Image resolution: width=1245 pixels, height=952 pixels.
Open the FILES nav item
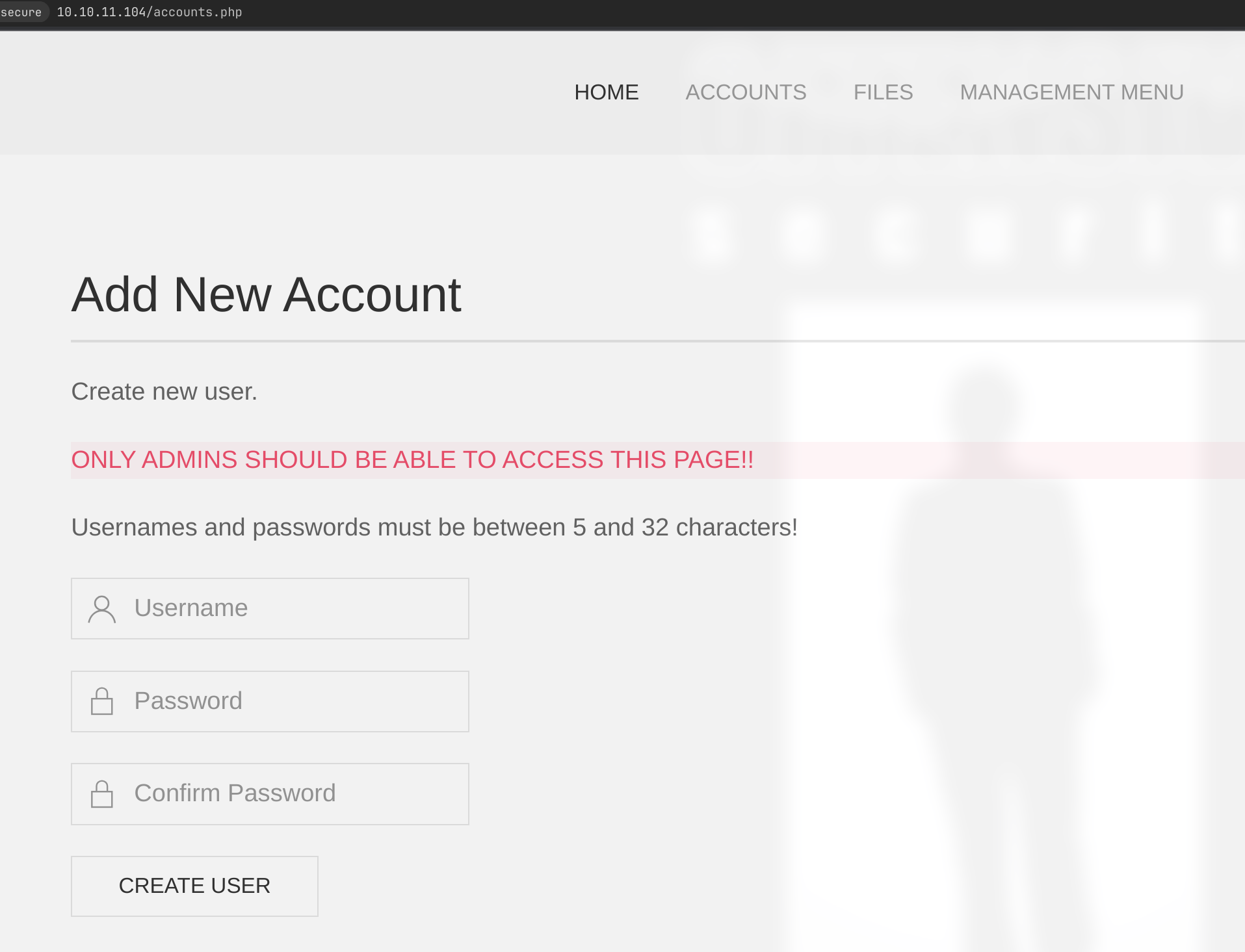(883, 92)
